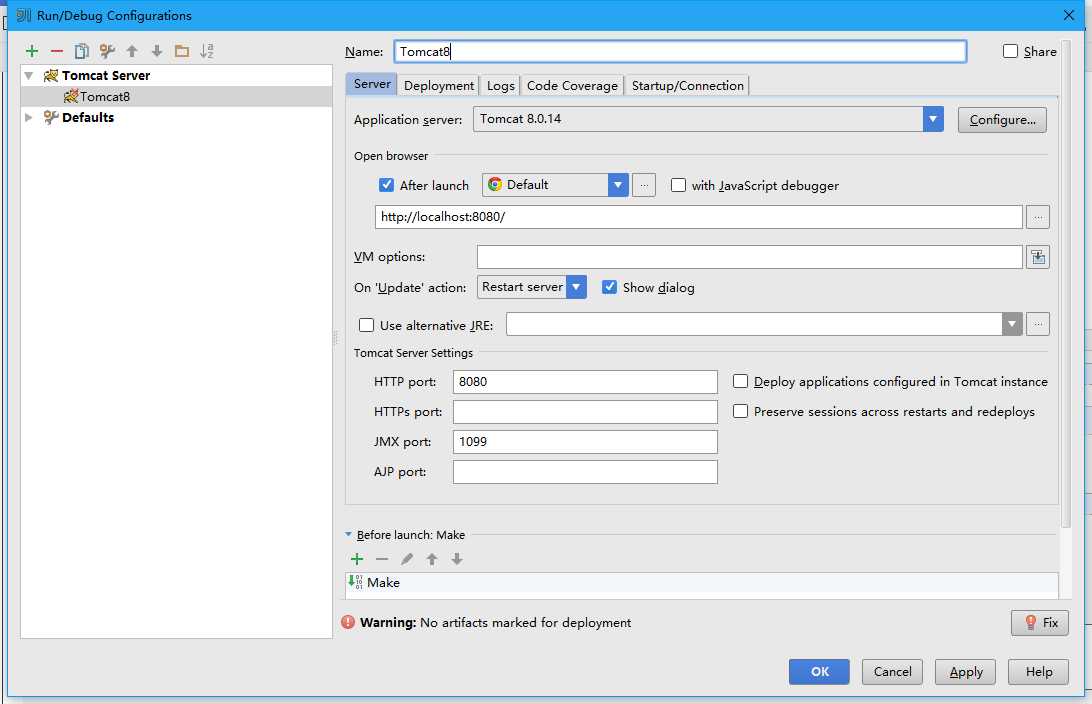Click the red warning icon
1092x704 pixels.
348,622
